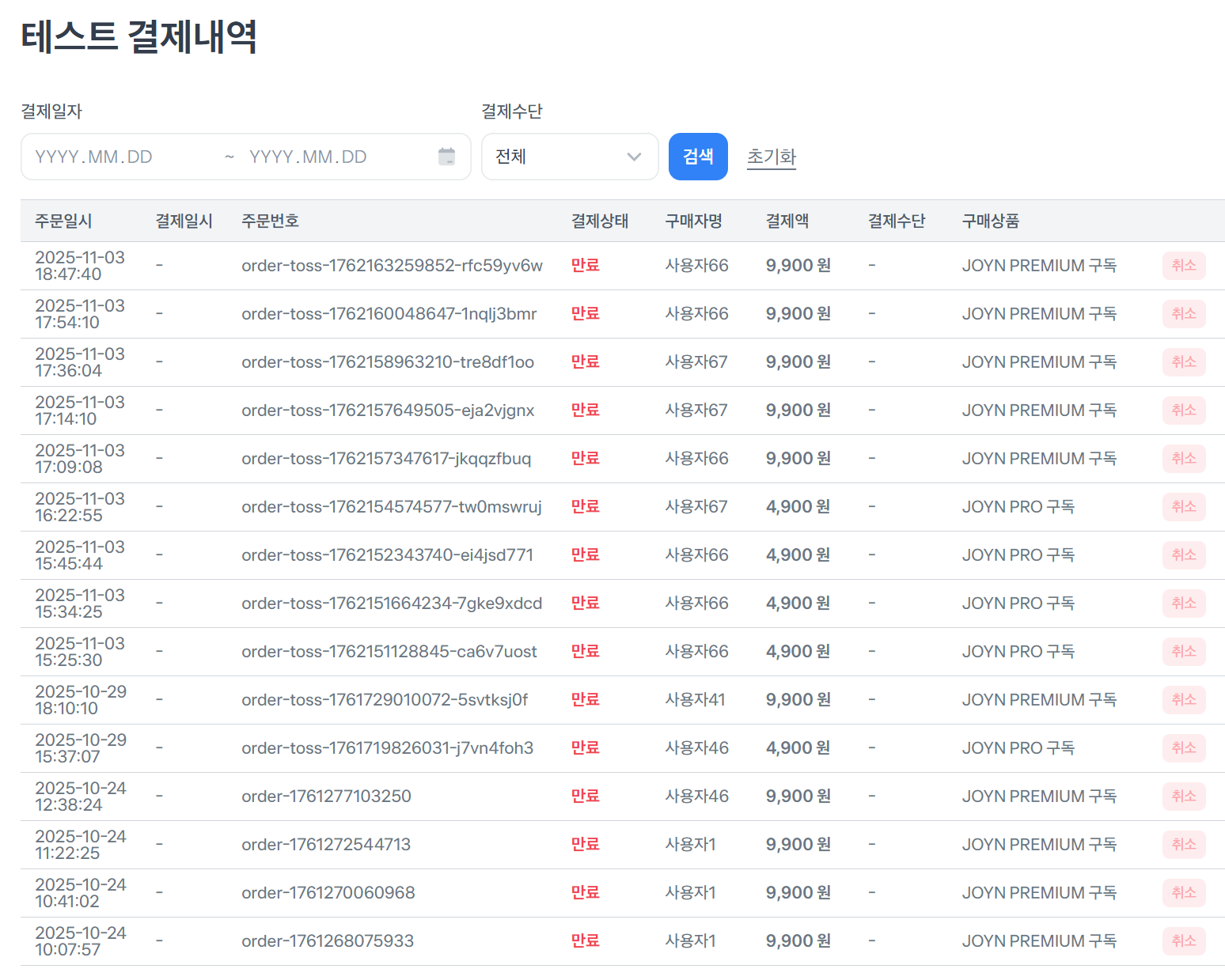The width and height of the screenshot is (1225, 980).
Task: Click the 결제상태 column header
Action: 600,221
